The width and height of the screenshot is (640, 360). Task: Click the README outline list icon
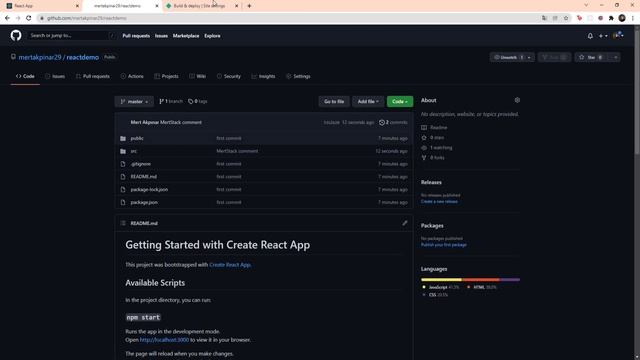pyautogui.click(x=123, y=223)
